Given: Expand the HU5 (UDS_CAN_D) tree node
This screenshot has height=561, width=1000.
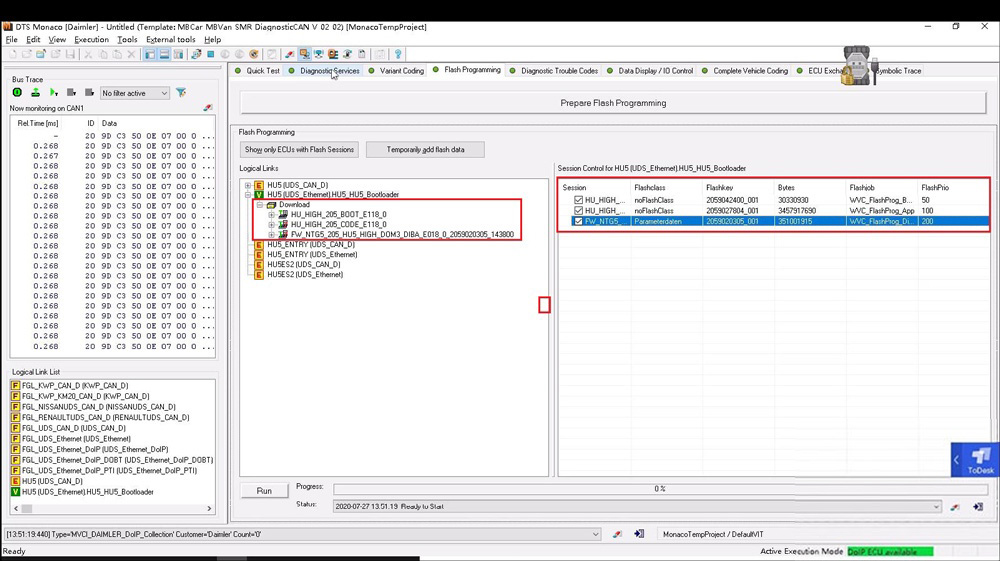Looking at the screenshot, I should [x=248, y=186].
